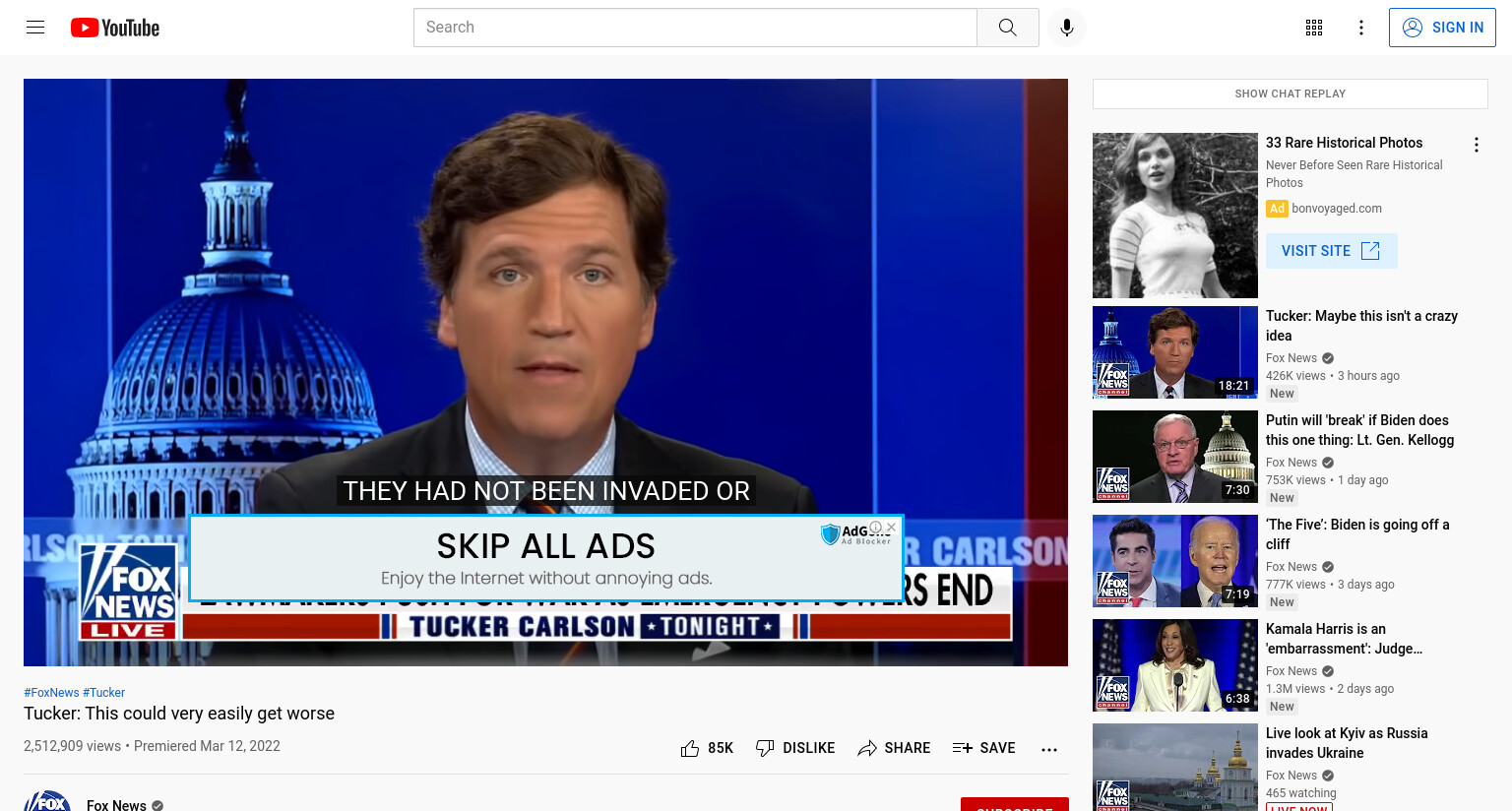The width and height of the screenshot is (1512, 811).
Task: Play 'The Five: Biden is going off a cliff'
Action: pyautogui.click(x=1357, y=534)
